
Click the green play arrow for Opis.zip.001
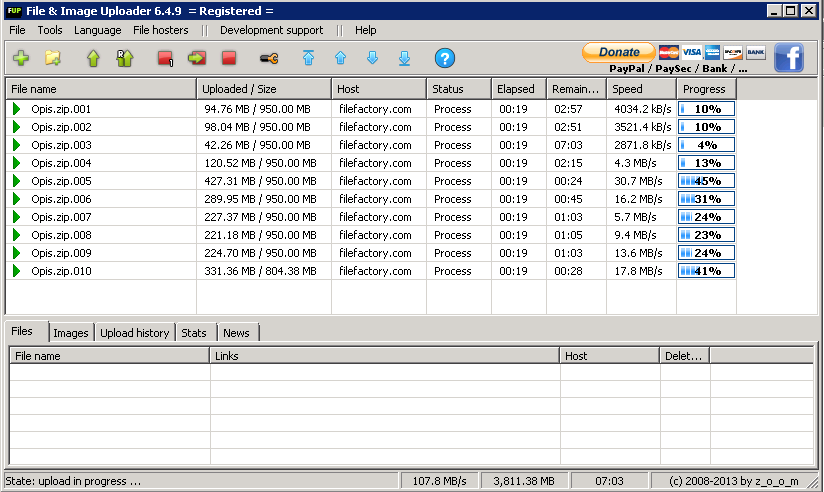16,109
